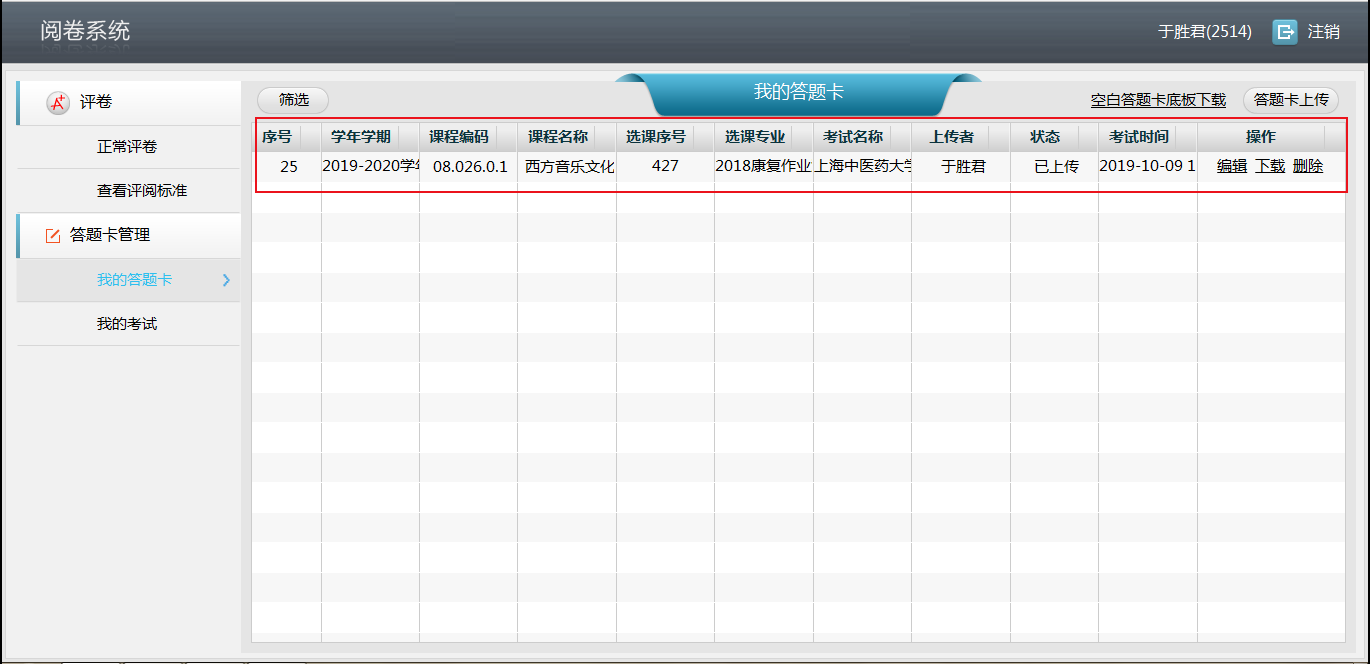Select the 西方音乐文化 course name cell

point(568,167)
